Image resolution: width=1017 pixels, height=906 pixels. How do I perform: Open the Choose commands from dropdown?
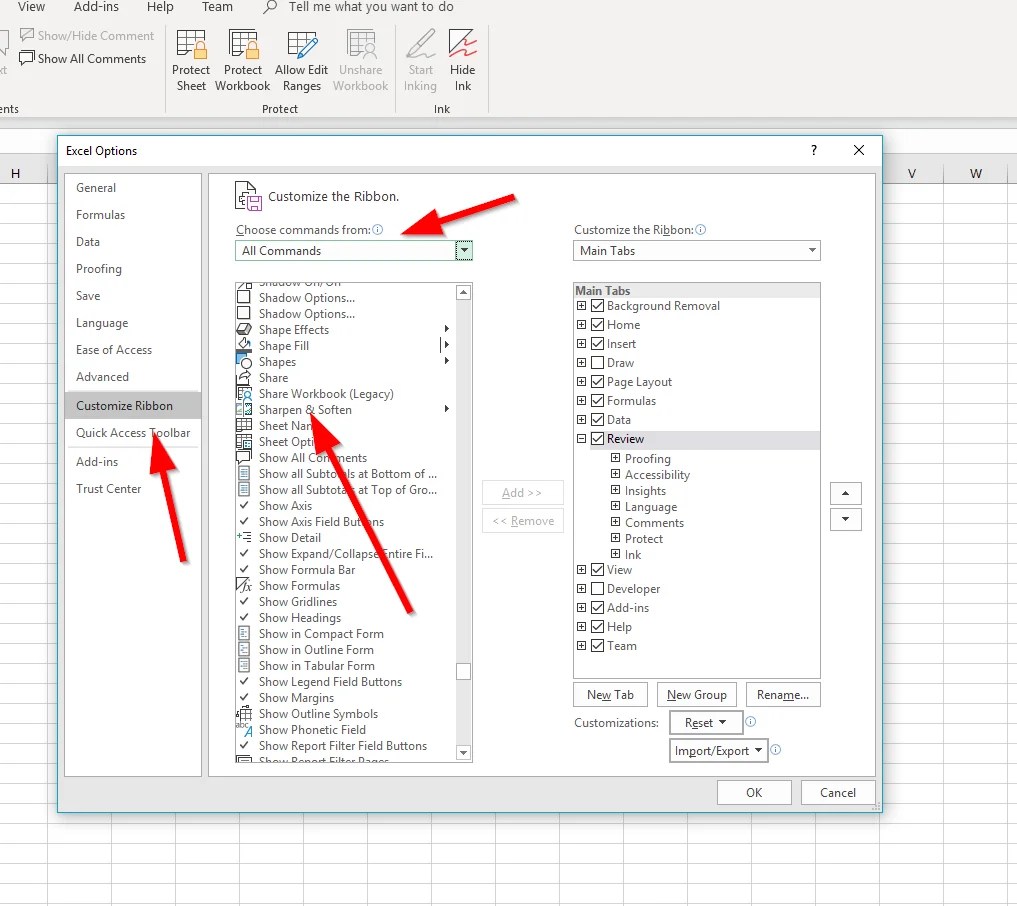click(x=462, y=250)
